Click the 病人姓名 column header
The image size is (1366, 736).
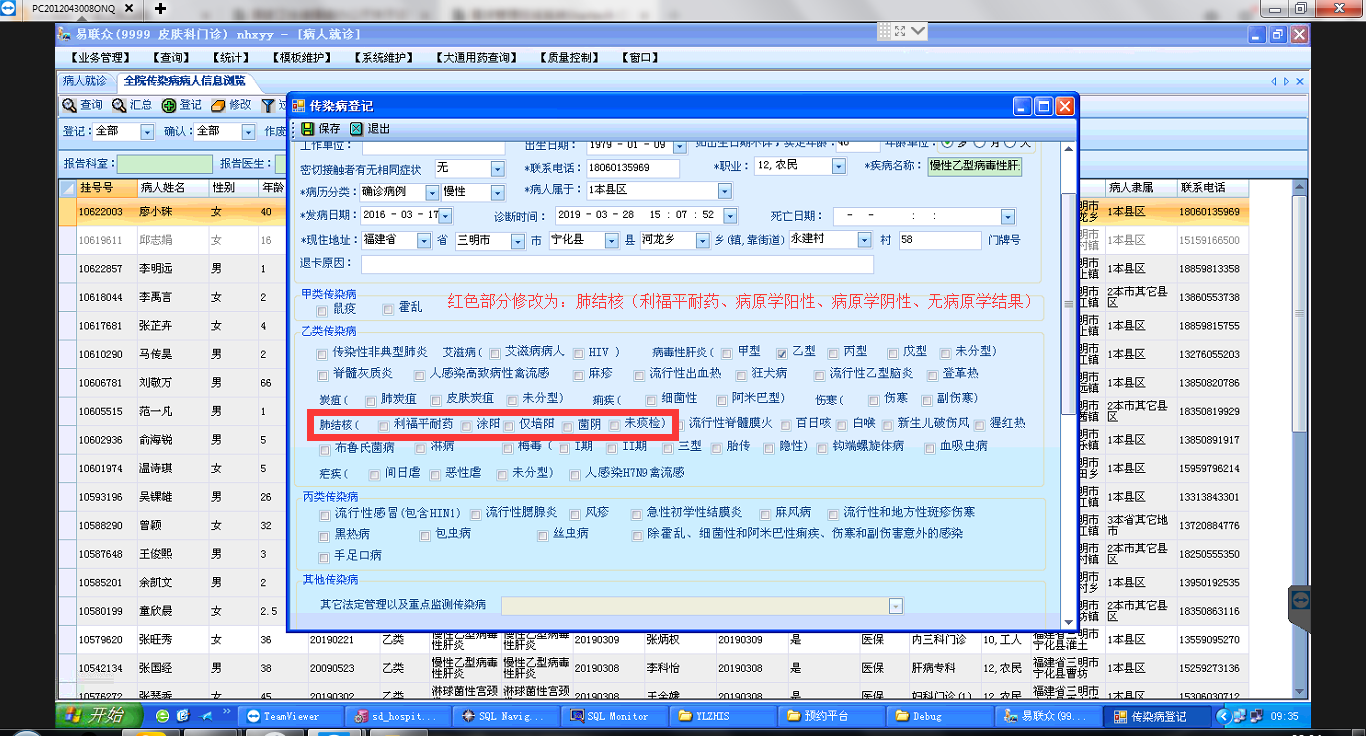[x=171, y=187]
